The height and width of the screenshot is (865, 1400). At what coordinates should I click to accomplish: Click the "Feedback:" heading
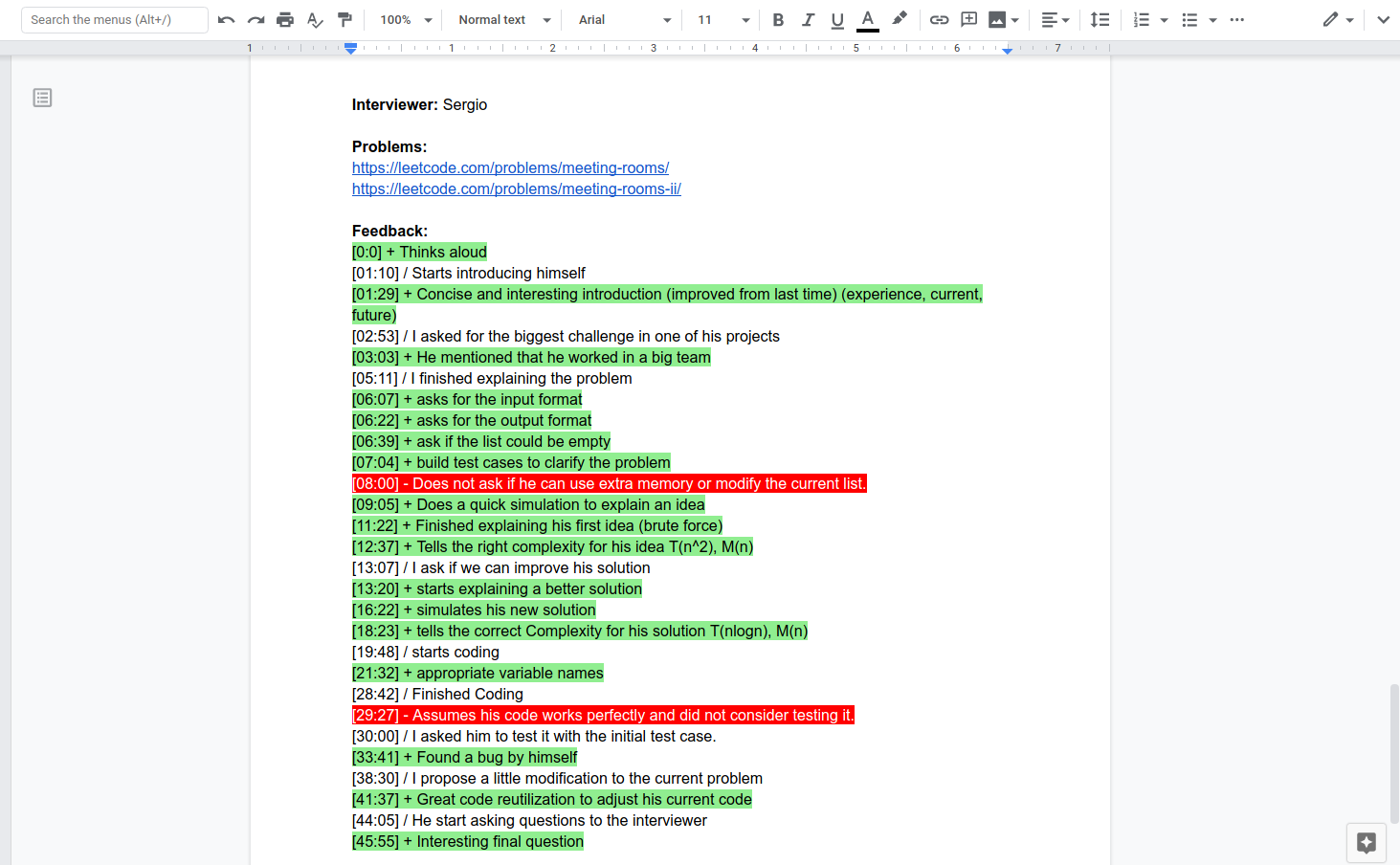coord(389,231)
